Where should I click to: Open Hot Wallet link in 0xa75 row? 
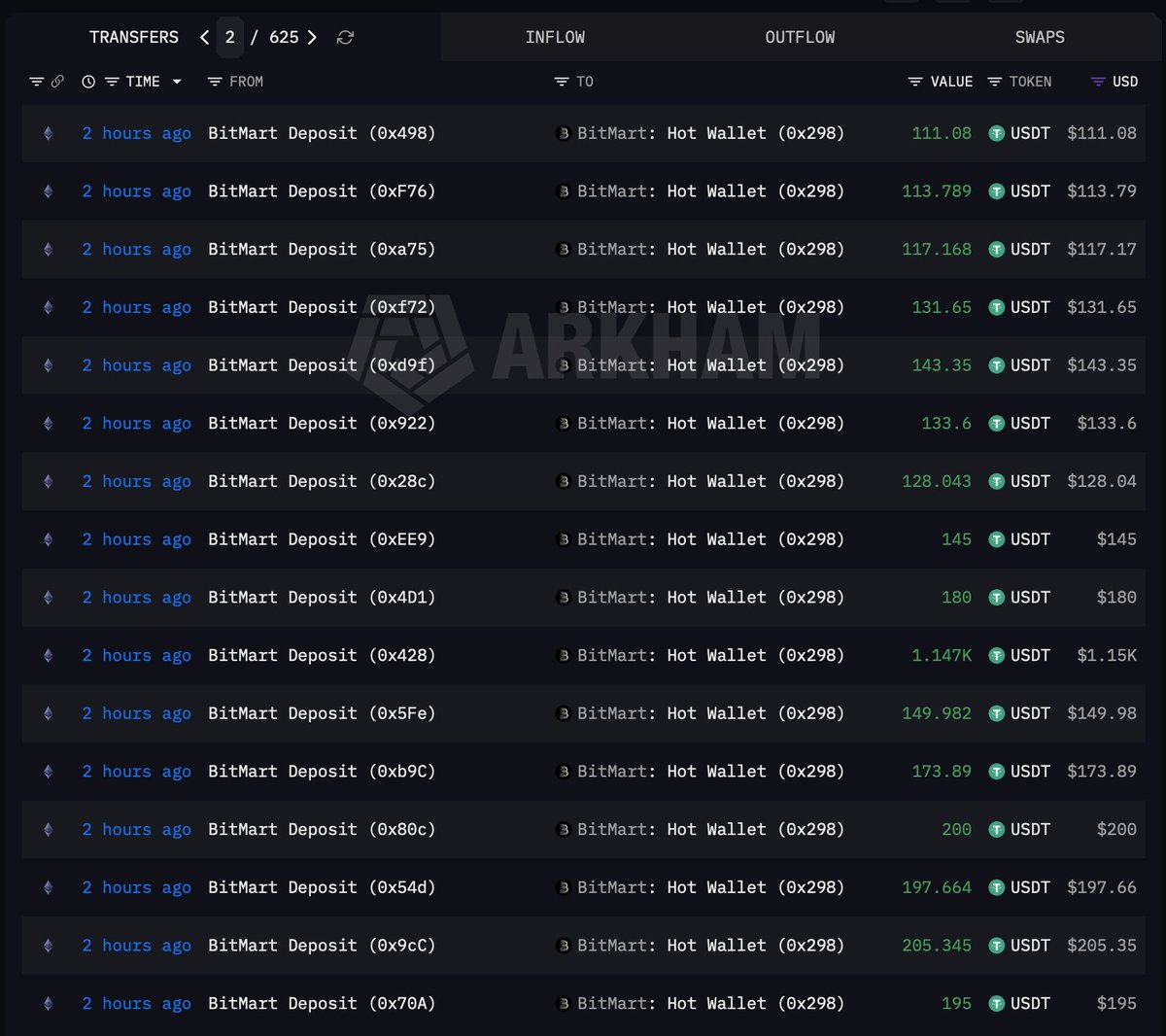(755, 250)
